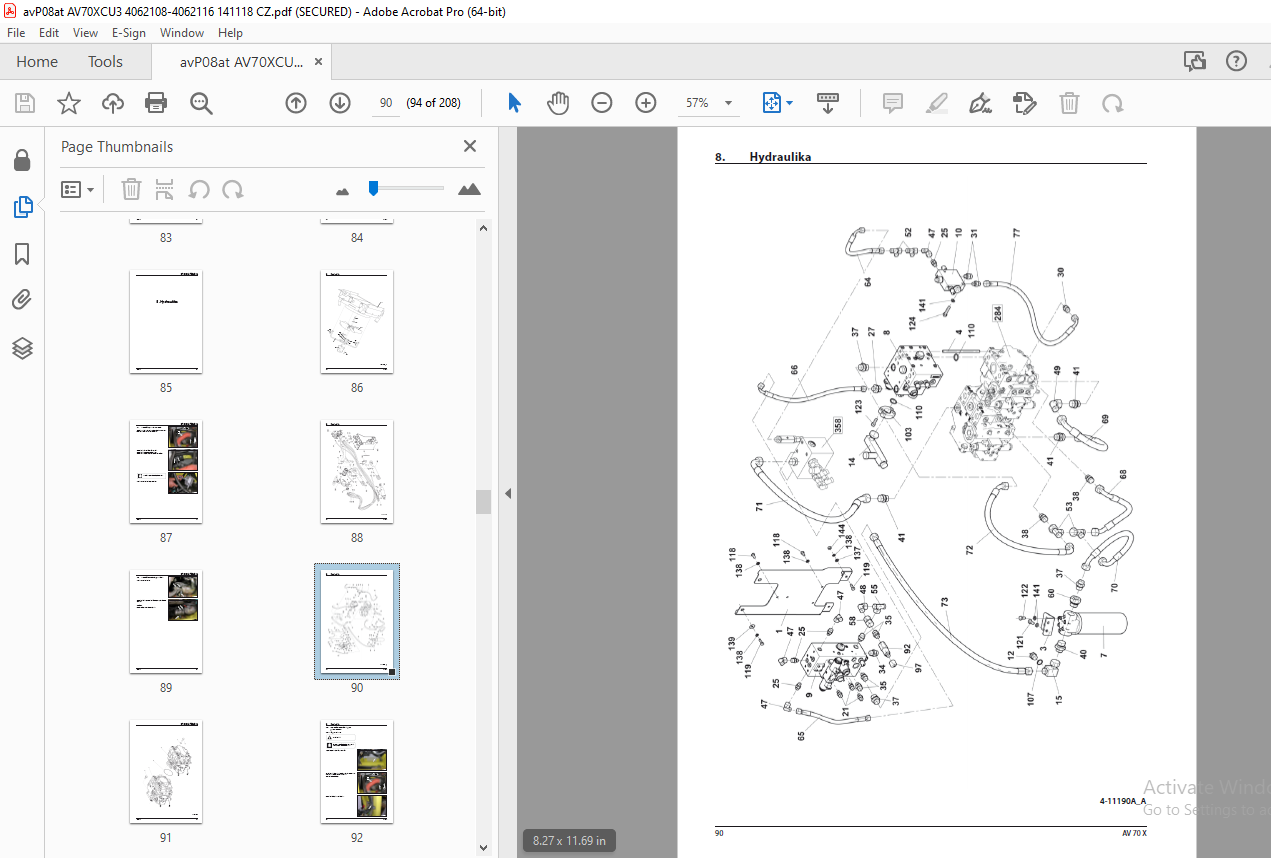Print the document with printer icon

pos(156,103)
